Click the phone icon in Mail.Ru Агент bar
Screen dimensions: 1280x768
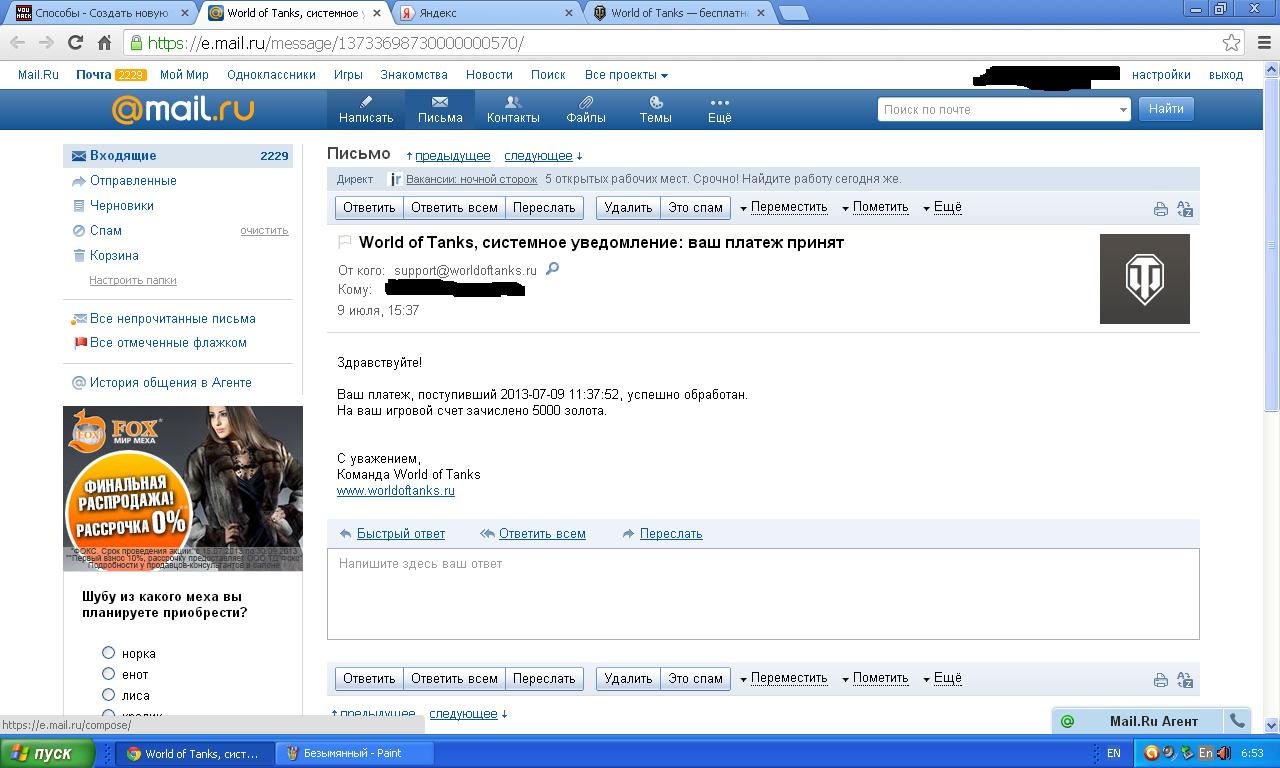[1237, 720]
